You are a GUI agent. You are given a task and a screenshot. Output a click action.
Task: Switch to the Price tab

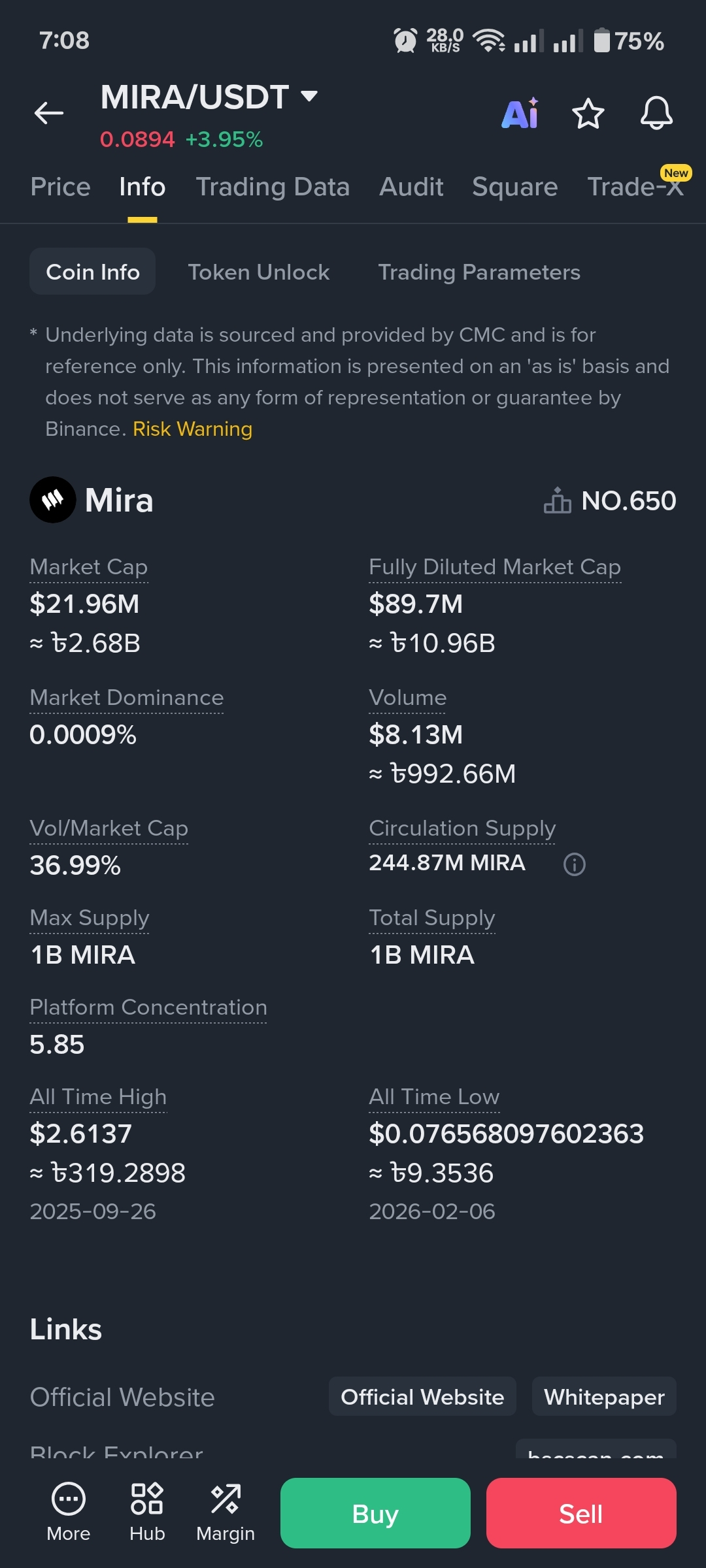click(60, 187)
